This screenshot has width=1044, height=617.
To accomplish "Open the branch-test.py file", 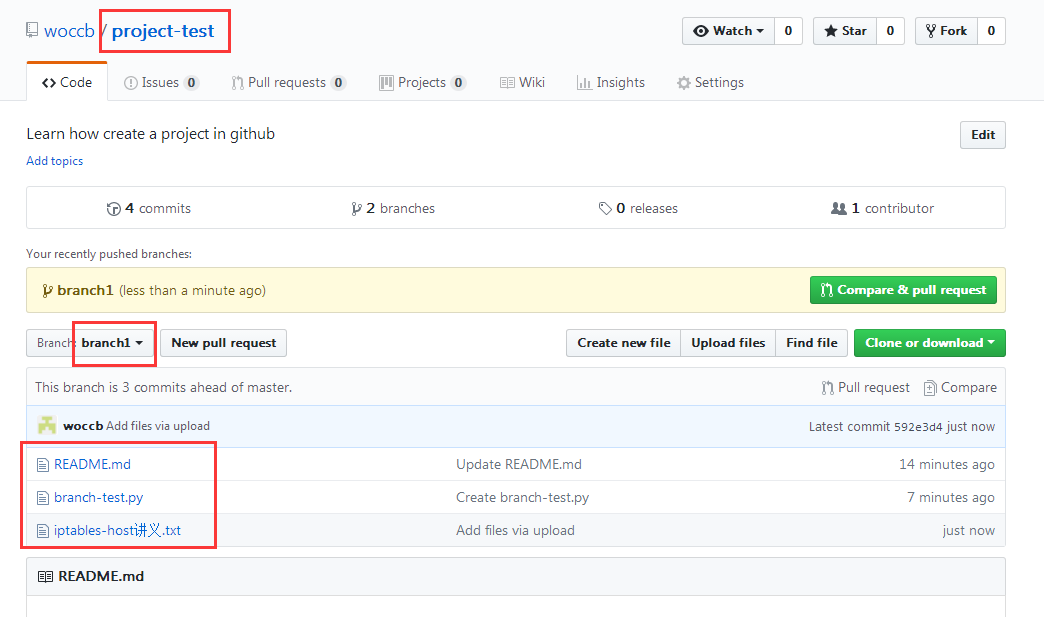I will [x=99, y=498].
